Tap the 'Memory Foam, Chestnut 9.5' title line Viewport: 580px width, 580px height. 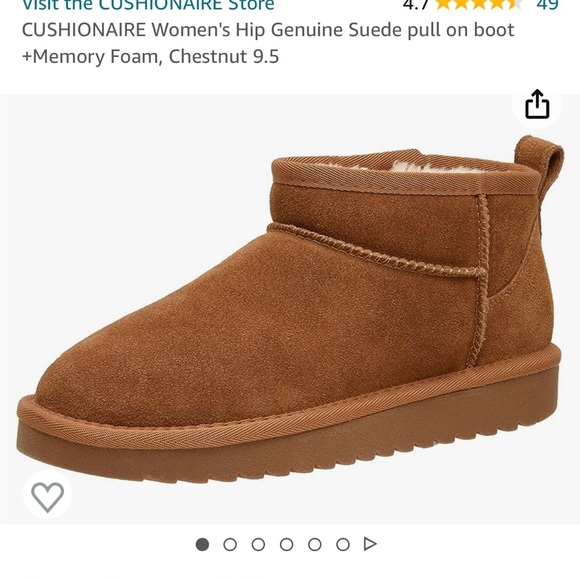[x=151, y=57]
